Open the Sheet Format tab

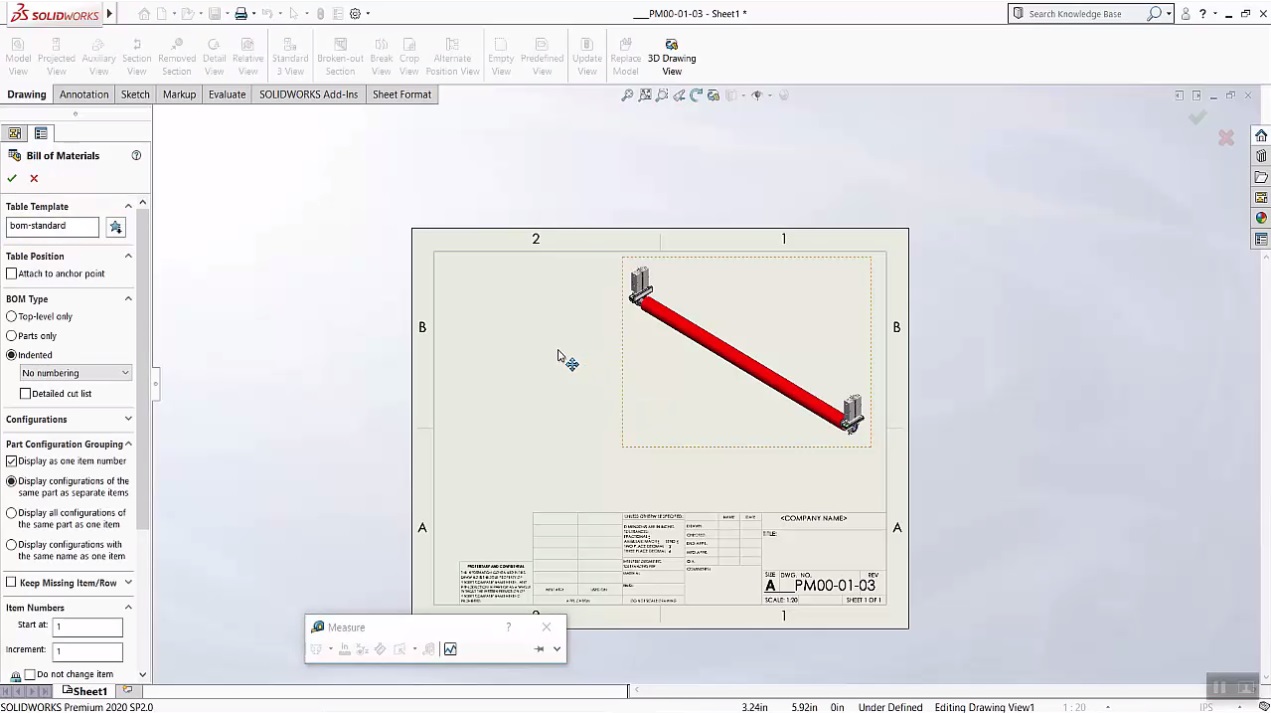(x=402, y=95)
